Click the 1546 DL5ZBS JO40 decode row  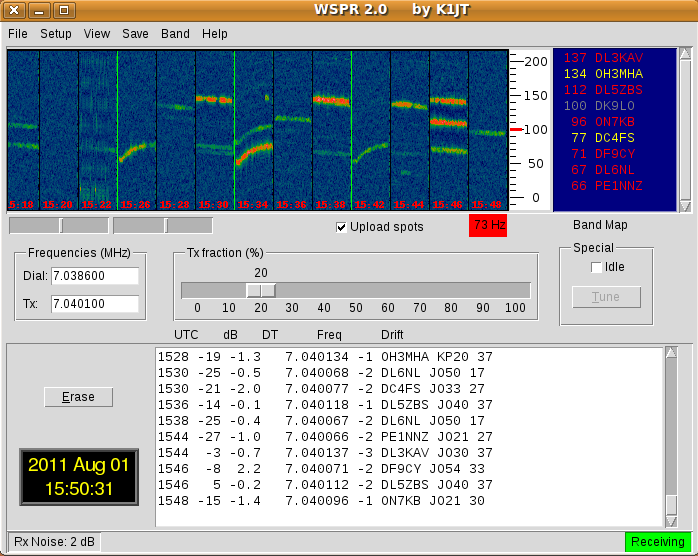(x=325, y=485)
